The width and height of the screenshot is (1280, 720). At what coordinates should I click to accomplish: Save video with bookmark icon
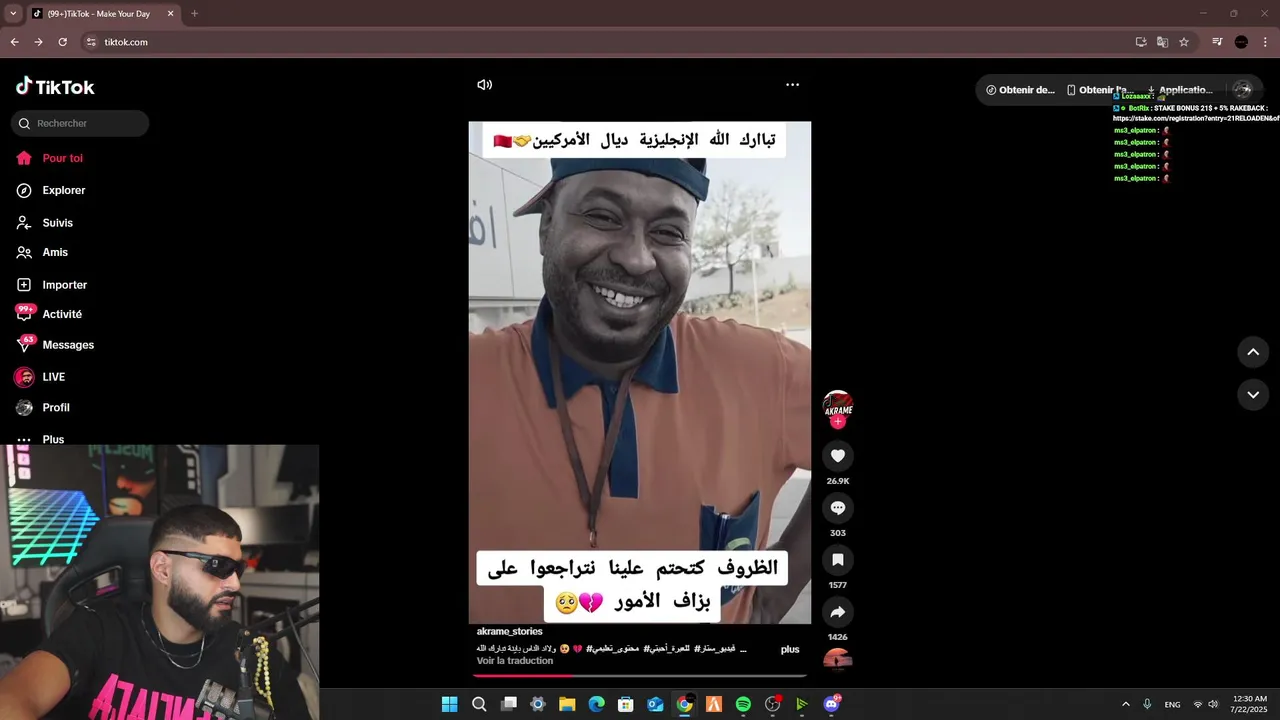(x=838, y=560)
